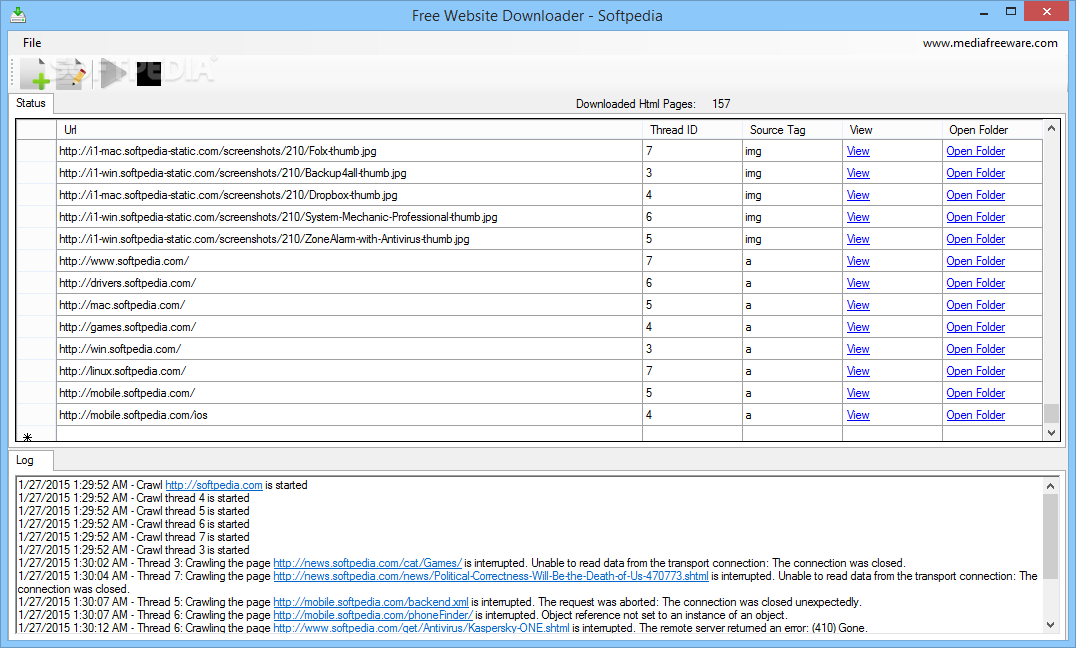1076x648 pixels.
Task: View the games.softpedia.com entry
Action: (x=858, y=327)
